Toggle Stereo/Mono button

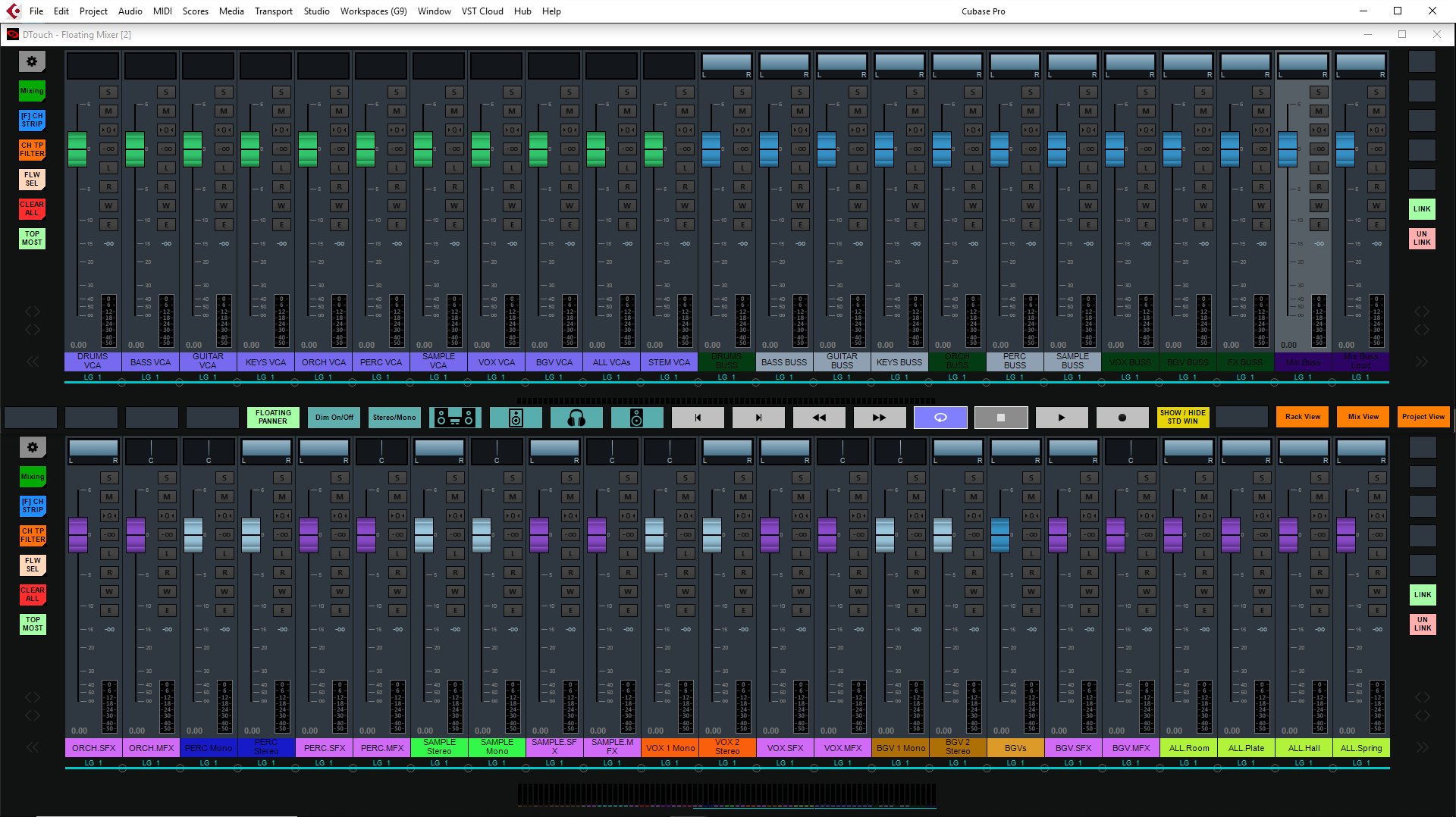394,418
